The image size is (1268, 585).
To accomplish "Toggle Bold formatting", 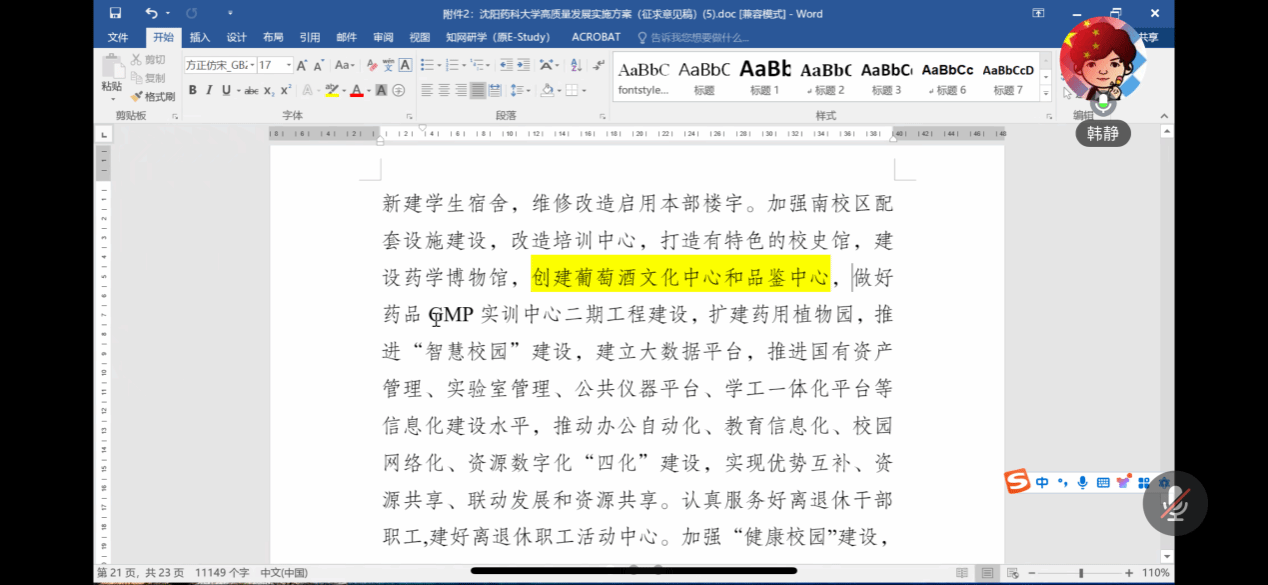I will (x=192, y=91).
